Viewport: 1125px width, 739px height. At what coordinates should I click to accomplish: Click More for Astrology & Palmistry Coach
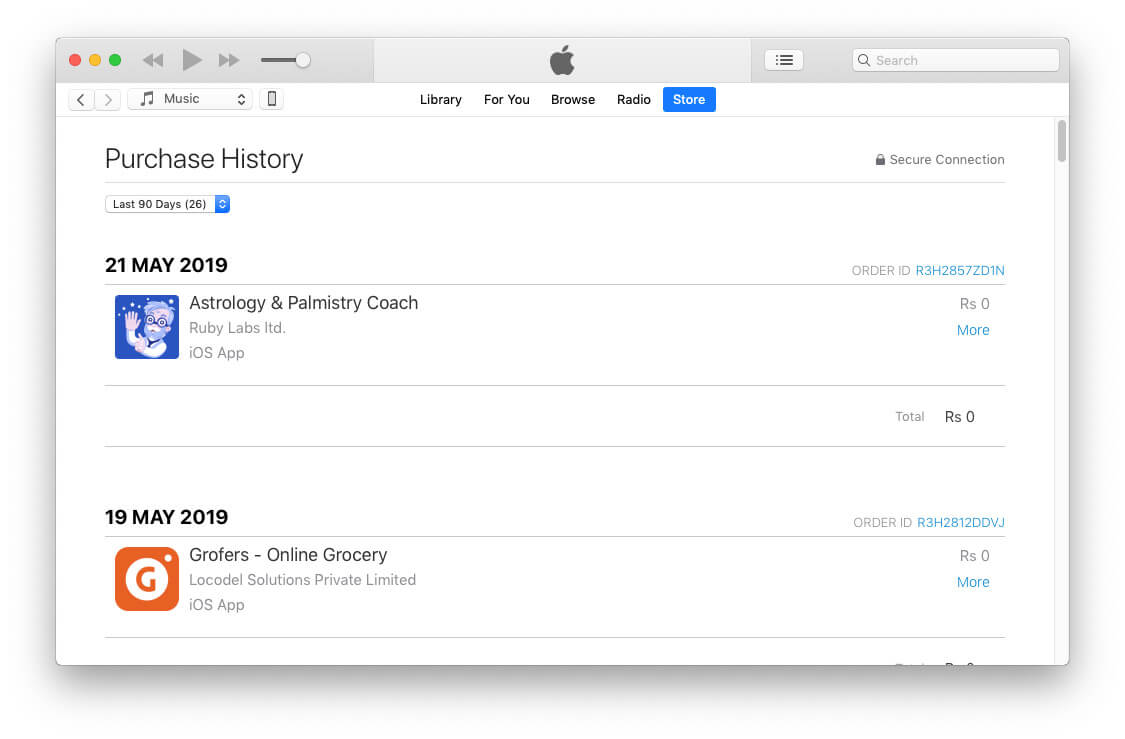click(973, 330)
